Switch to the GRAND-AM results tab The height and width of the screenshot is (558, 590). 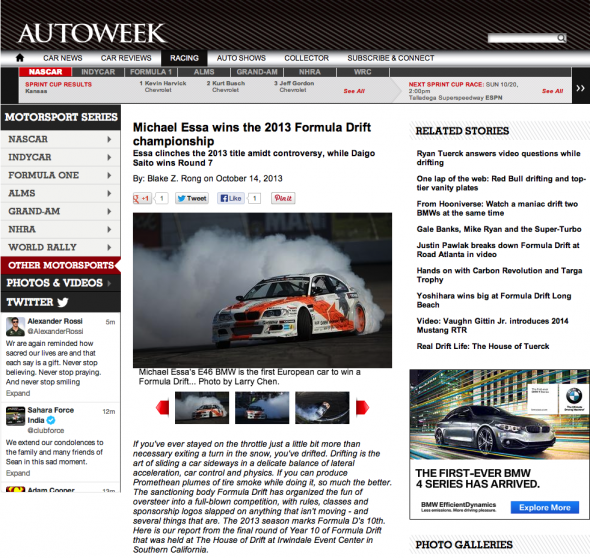pyautogui.click(x=257, y=72)
